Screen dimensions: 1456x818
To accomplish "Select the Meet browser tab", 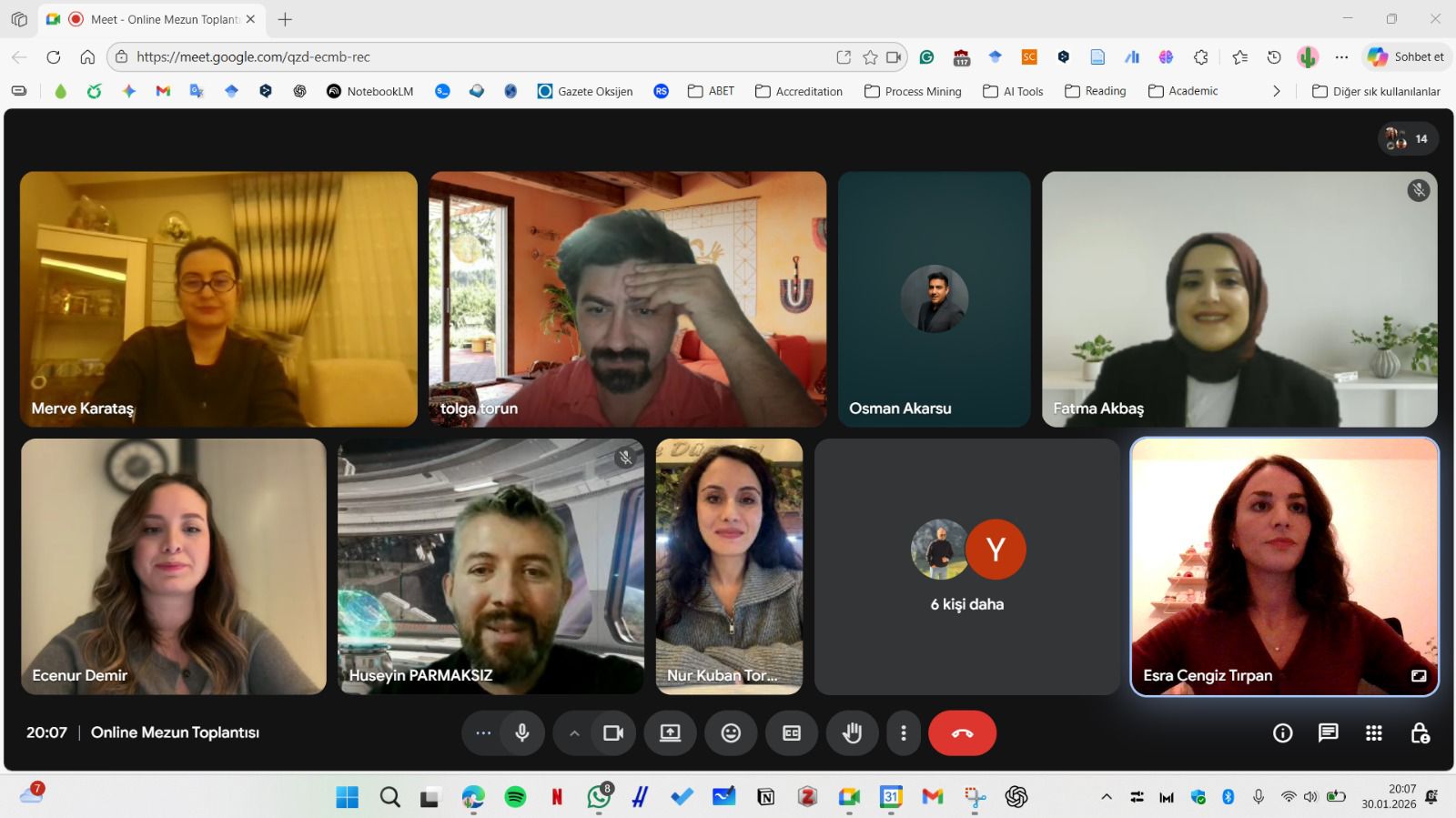I will (155, 19).
